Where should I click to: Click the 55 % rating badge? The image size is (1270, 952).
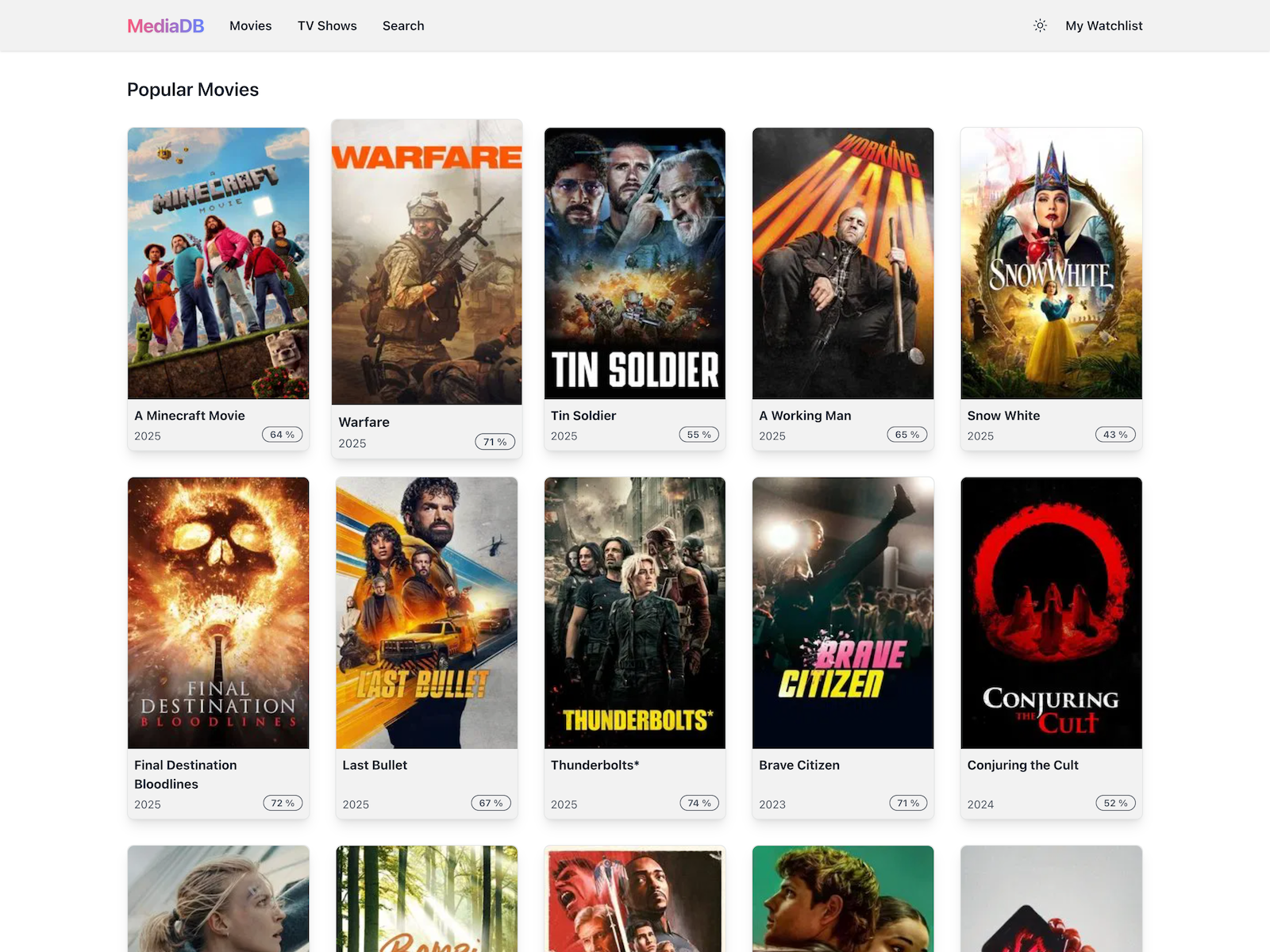coord(699,435)
